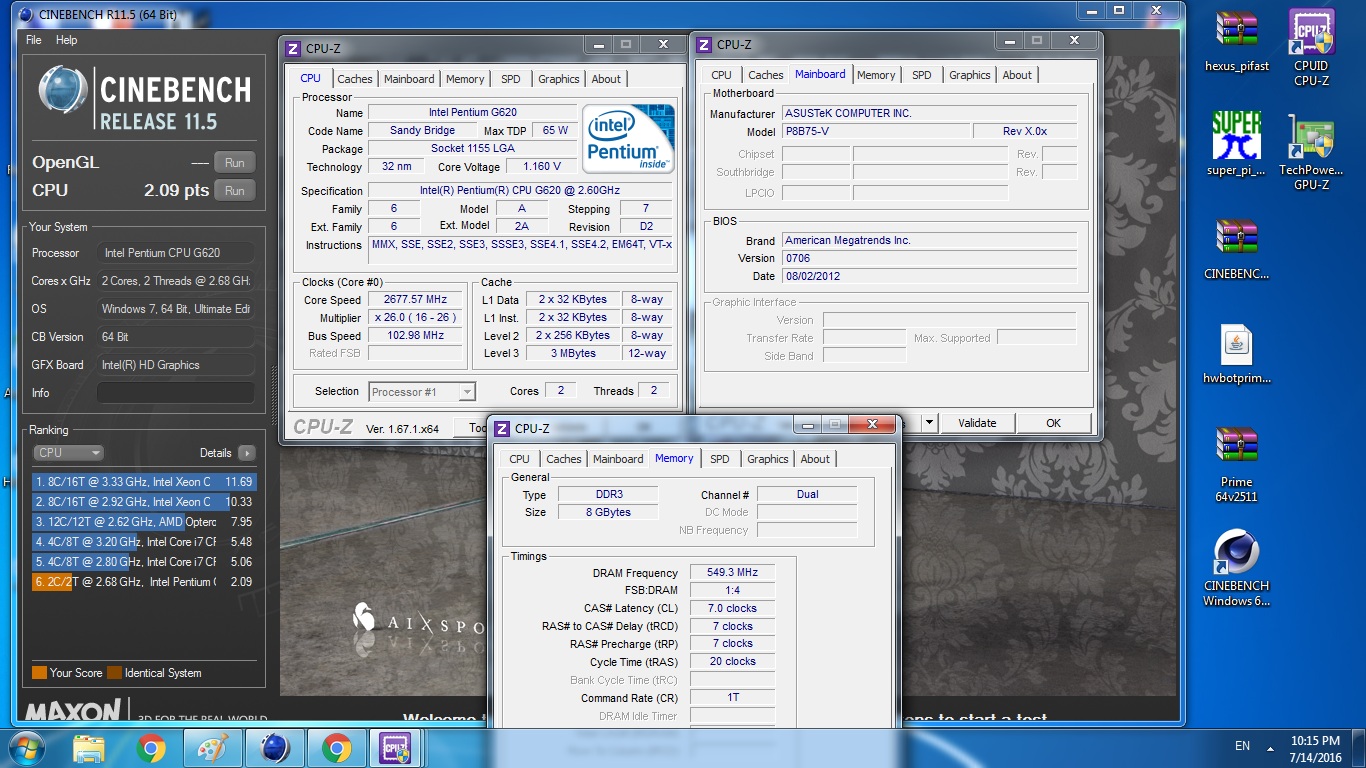Click the DRAM Frequency 549.3 MHz value
This screenshot has width=1366, height=768.
coord(732,573)
